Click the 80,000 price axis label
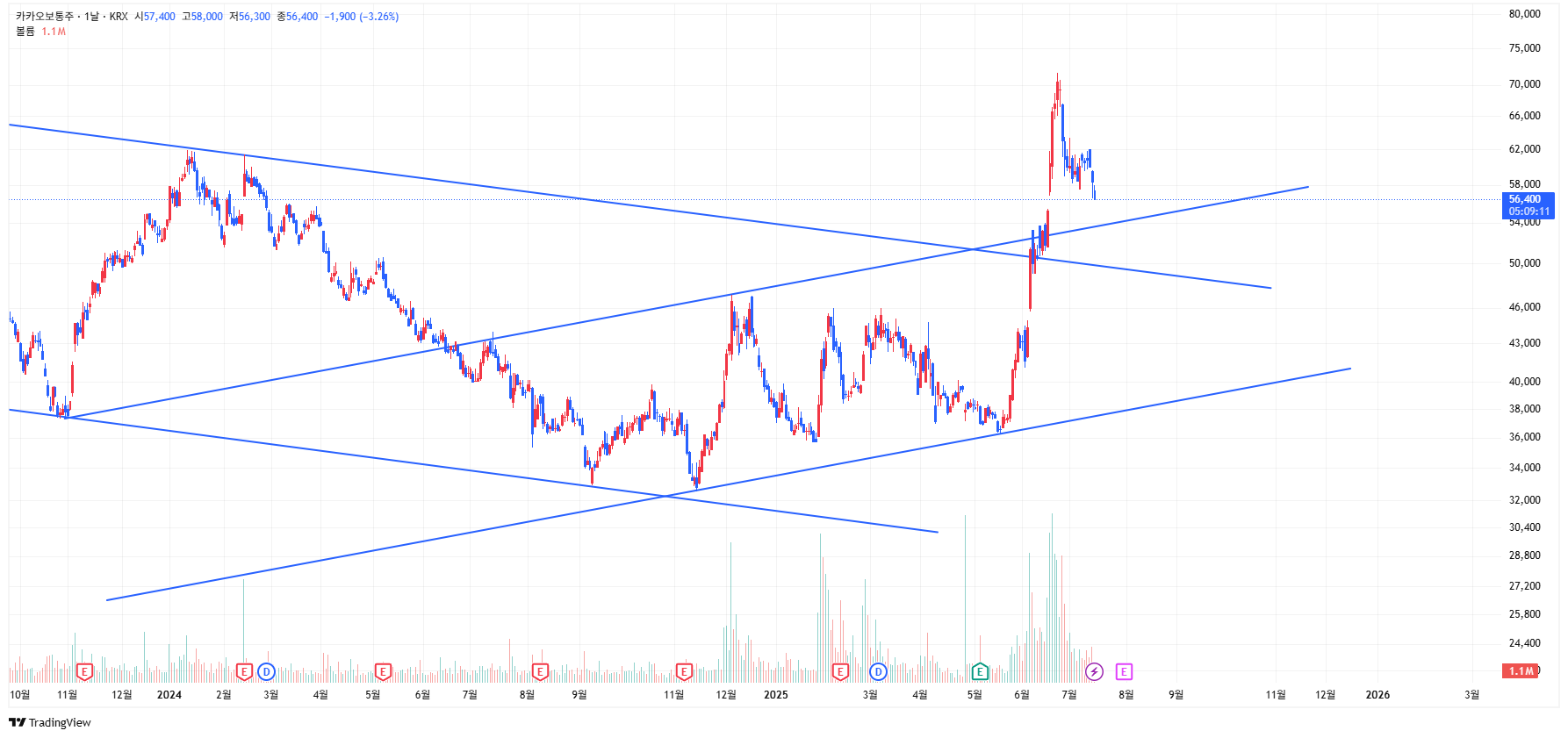Image resolution: width=1568 pixels, height=738 pixels. (1525, 14)
